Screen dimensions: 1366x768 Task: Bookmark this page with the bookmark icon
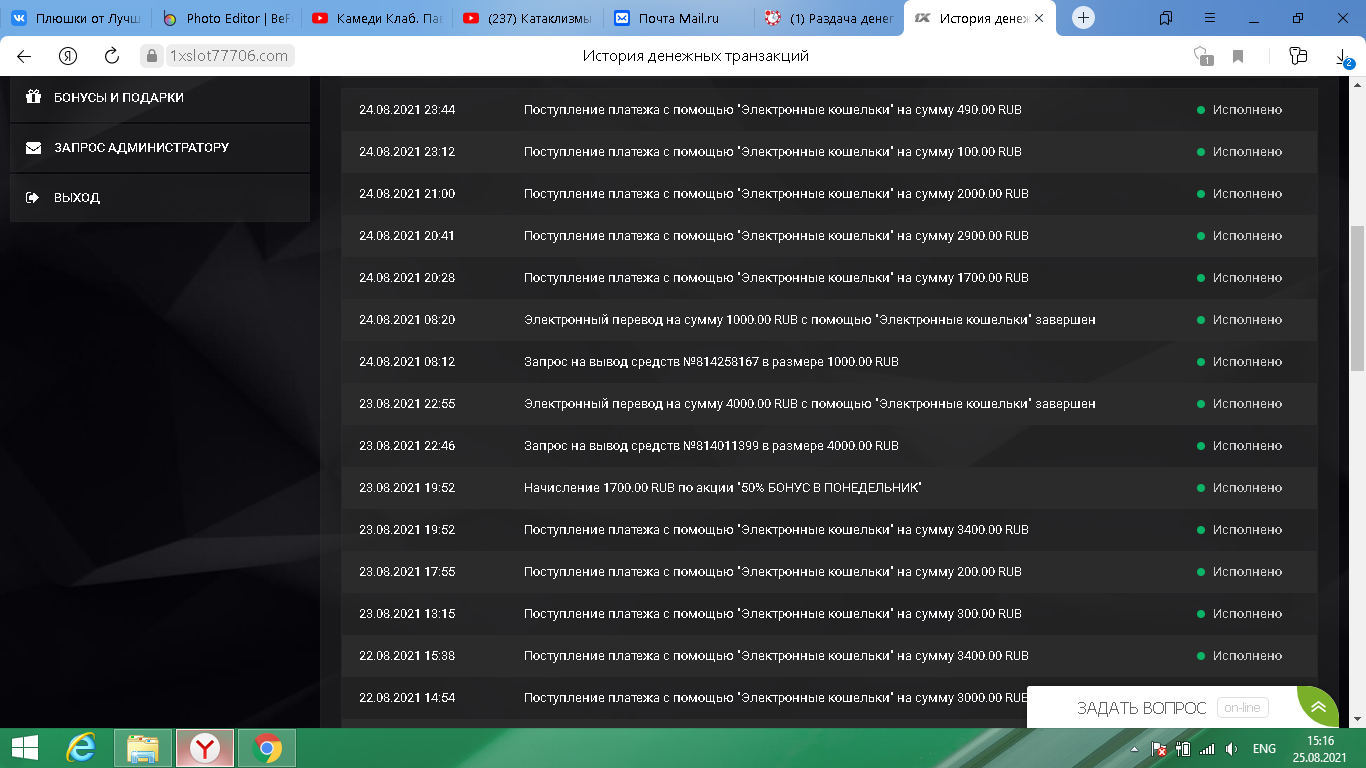click(1238, 56)
